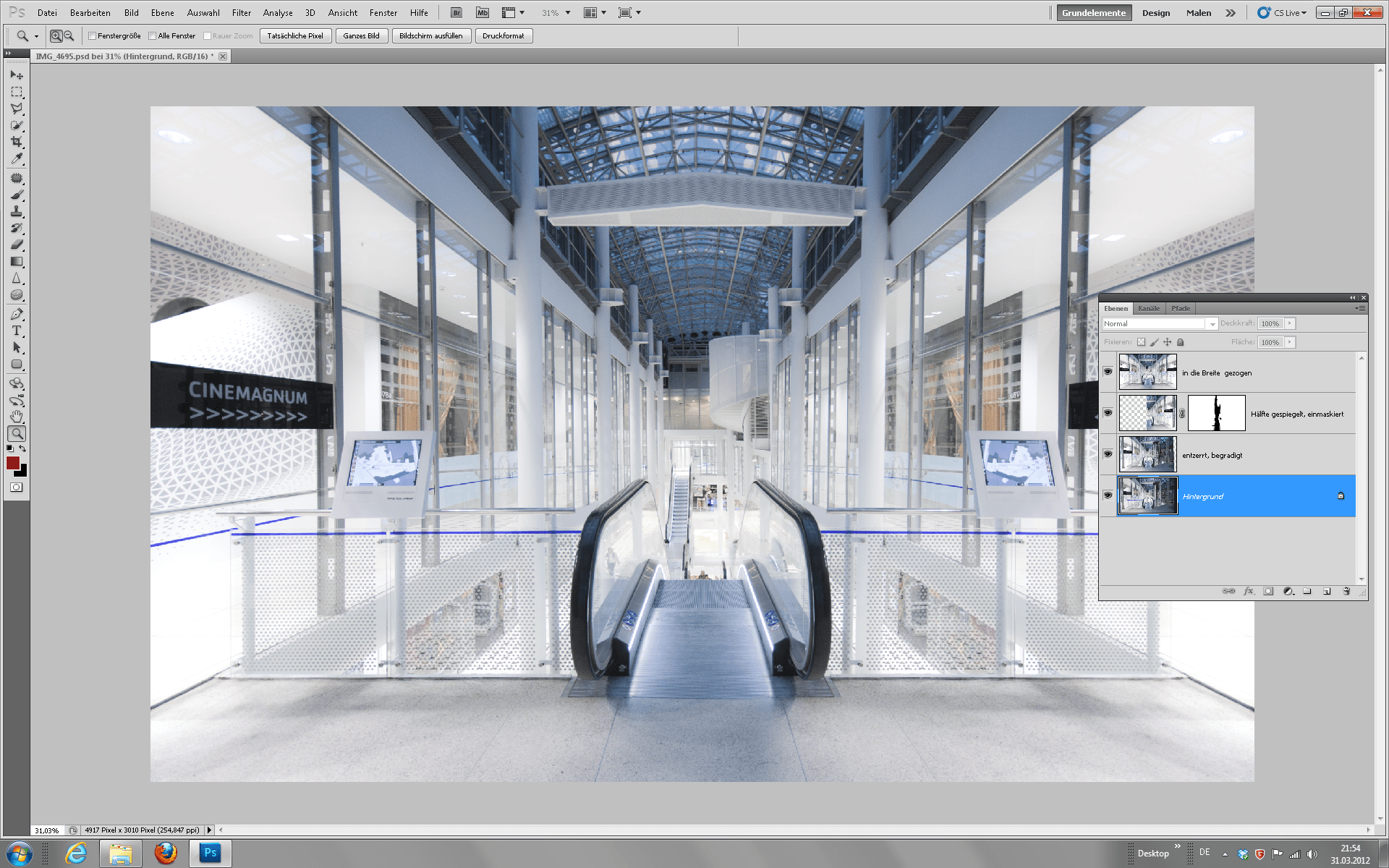The image size is (1389, 868).
Task: Enable the Alle Fenster checkbox
Action: point(153,36)
